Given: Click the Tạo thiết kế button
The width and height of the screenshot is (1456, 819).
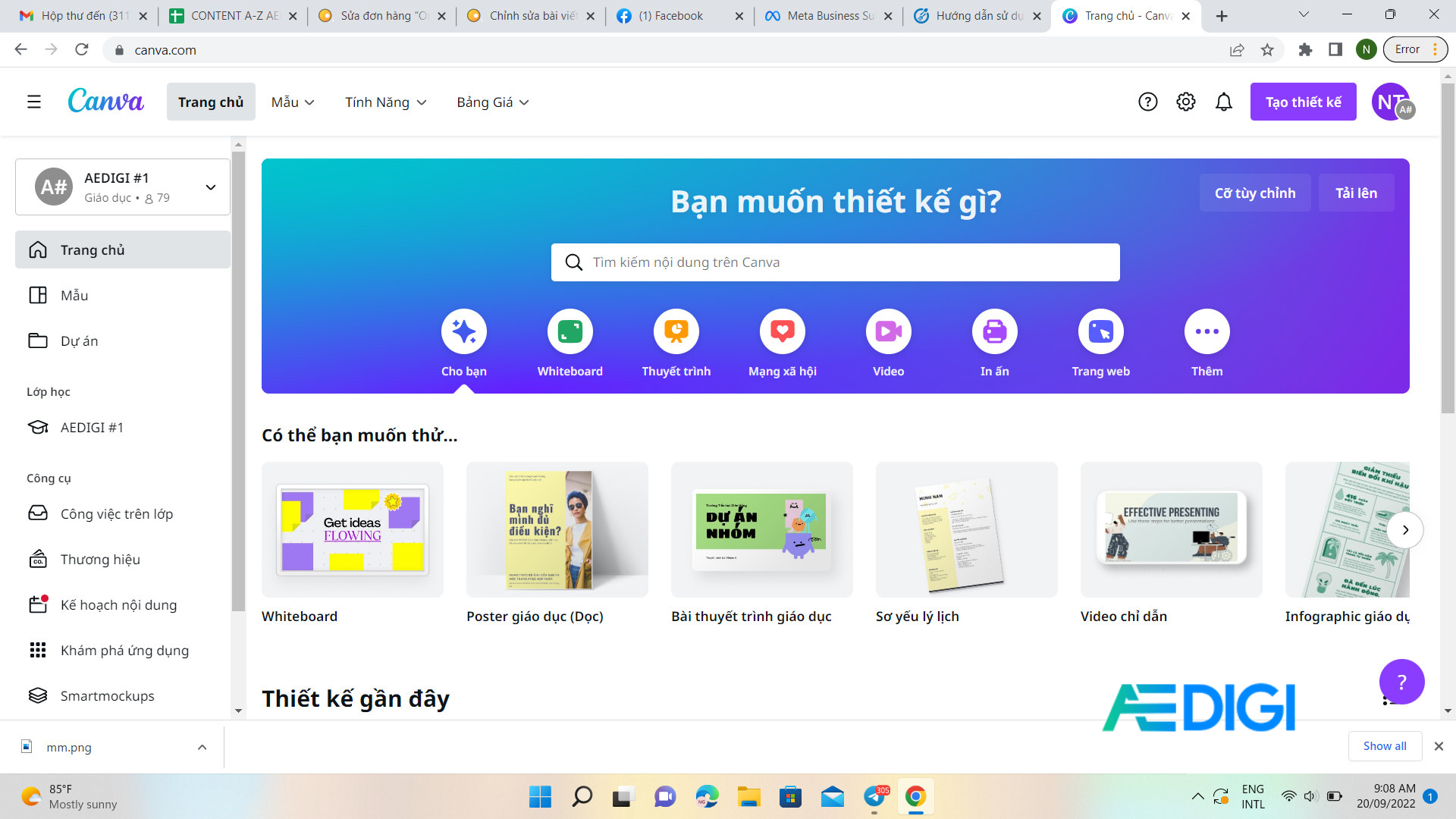Looking at the screenshot, I should point(1303,102).
